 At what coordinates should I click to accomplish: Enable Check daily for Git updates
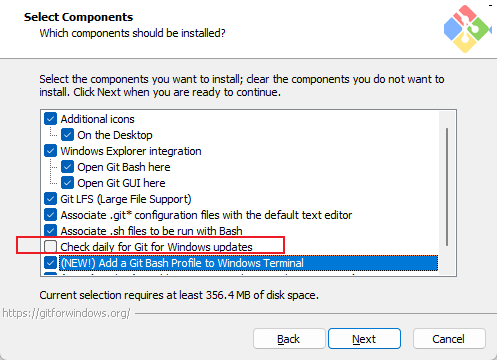click(50, 247)
